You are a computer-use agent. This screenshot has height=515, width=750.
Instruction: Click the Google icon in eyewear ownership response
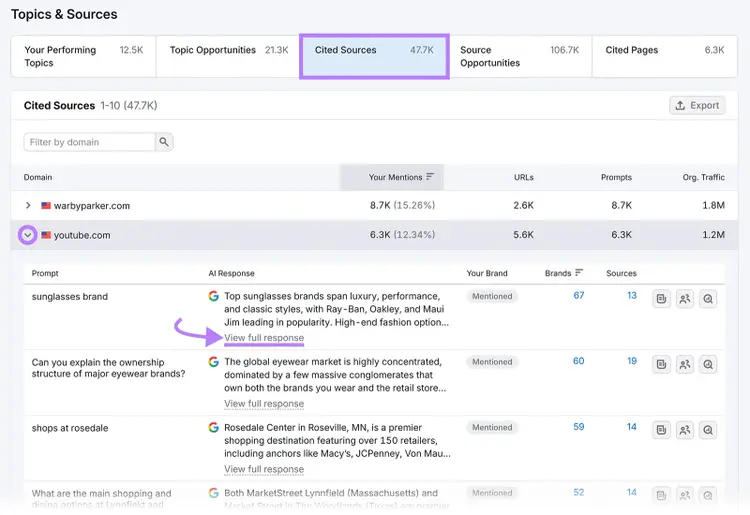(213, 362)
